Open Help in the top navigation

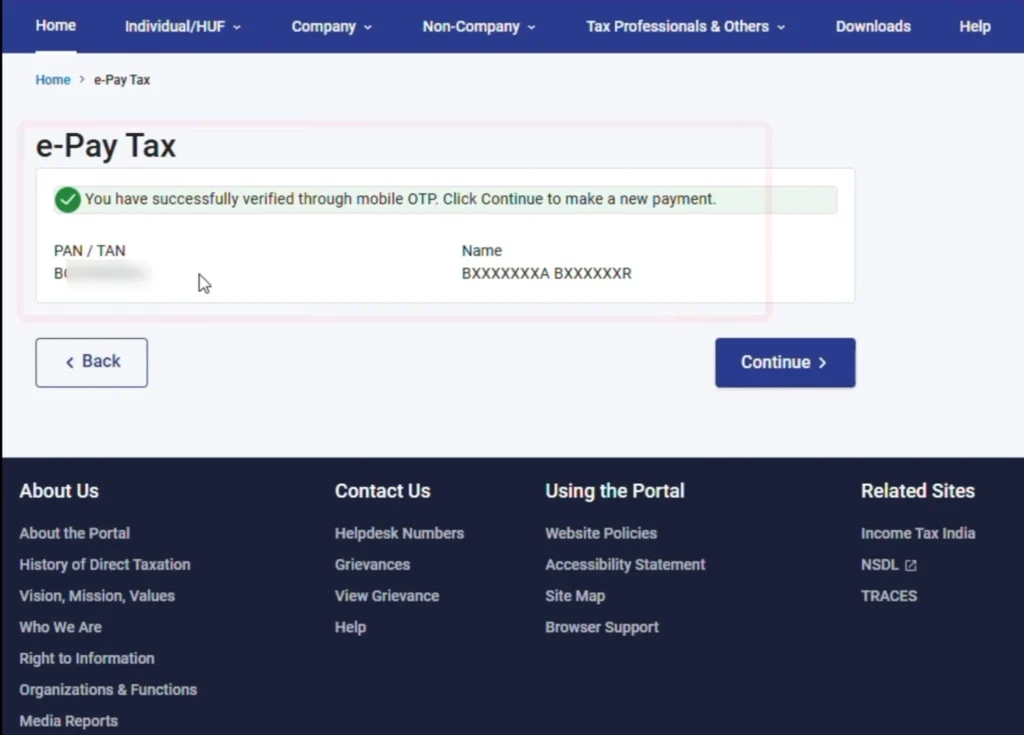click(x=974, y=27)
